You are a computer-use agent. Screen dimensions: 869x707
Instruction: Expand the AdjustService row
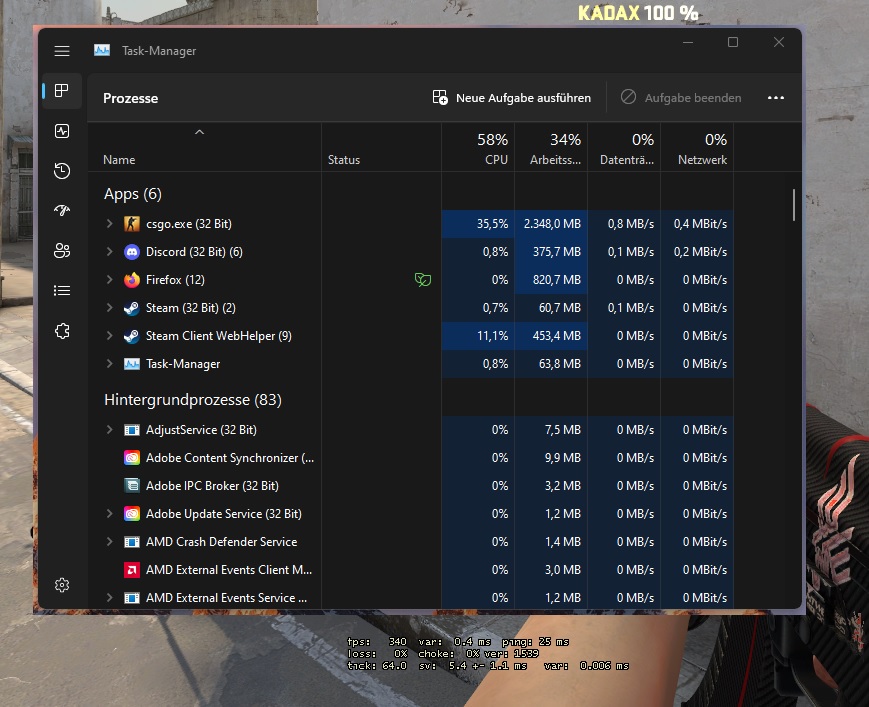[x=110, y=430]
